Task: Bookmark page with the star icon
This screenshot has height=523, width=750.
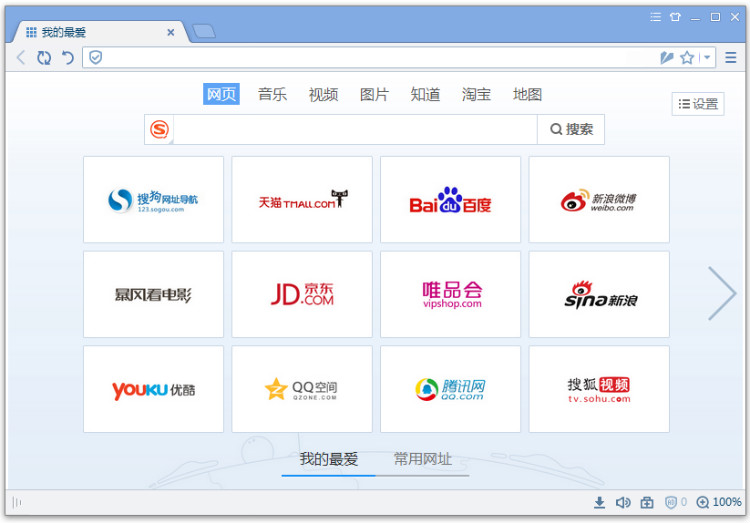Action: [687, 58]
